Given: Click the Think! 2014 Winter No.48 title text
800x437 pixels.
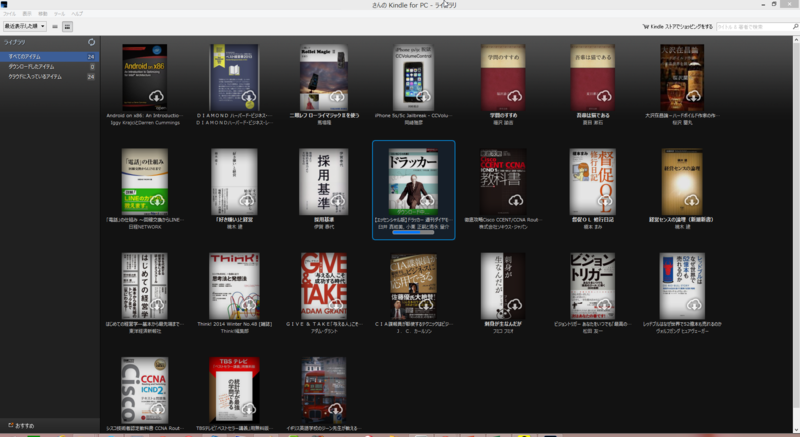Looking at the screenshot, I should pos(235,324).
